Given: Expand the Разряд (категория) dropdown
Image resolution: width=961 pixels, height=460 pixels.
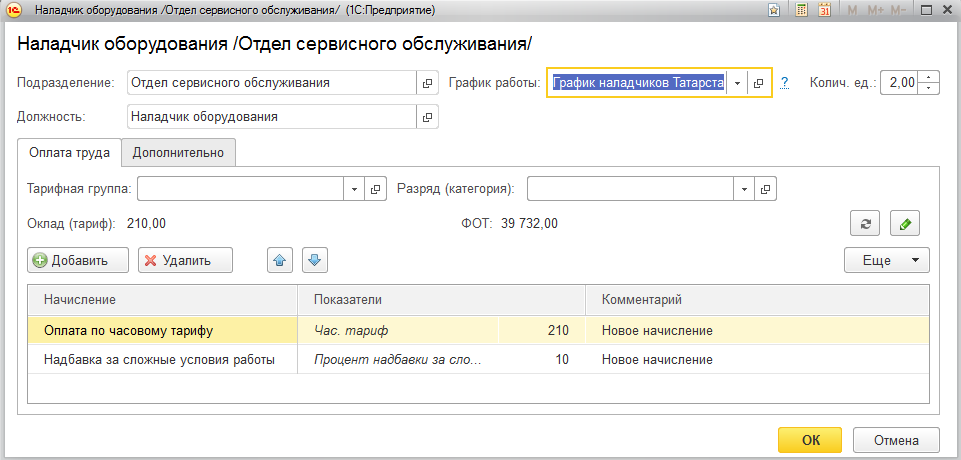Looking at the screenshot, I should click(744, 189).
